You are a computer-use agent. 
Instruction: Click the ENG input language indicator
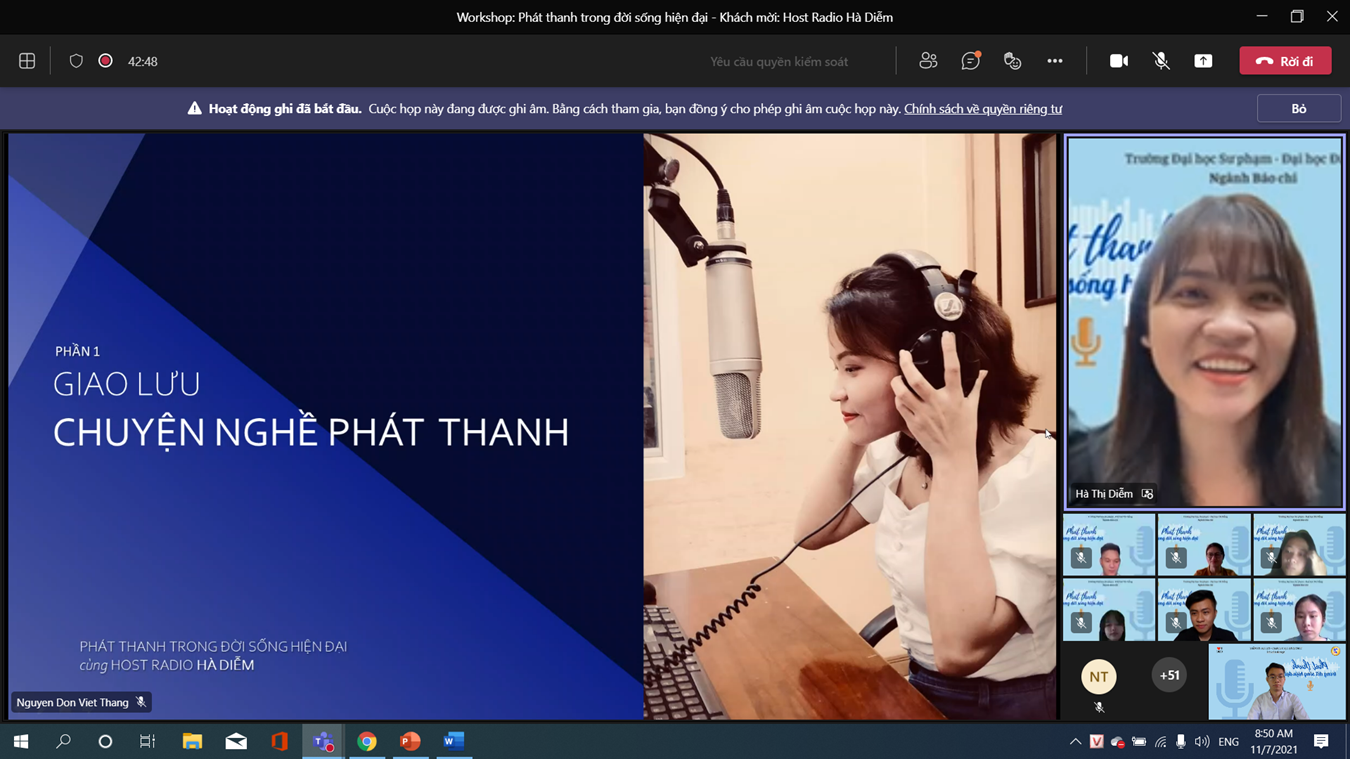click(x=1229, y=742)
